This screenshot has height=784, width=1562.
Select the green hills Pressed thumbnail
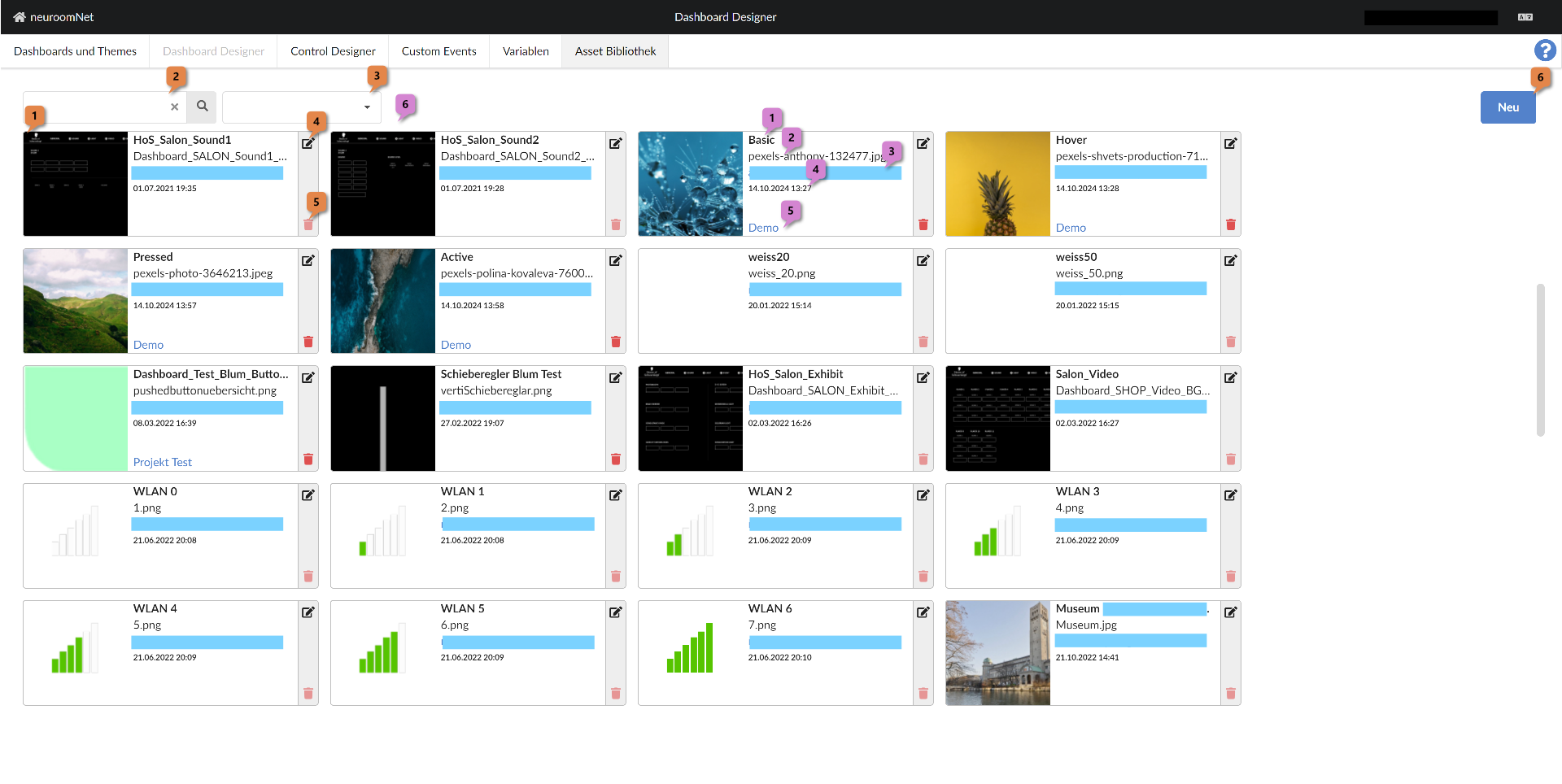(76, 301)
